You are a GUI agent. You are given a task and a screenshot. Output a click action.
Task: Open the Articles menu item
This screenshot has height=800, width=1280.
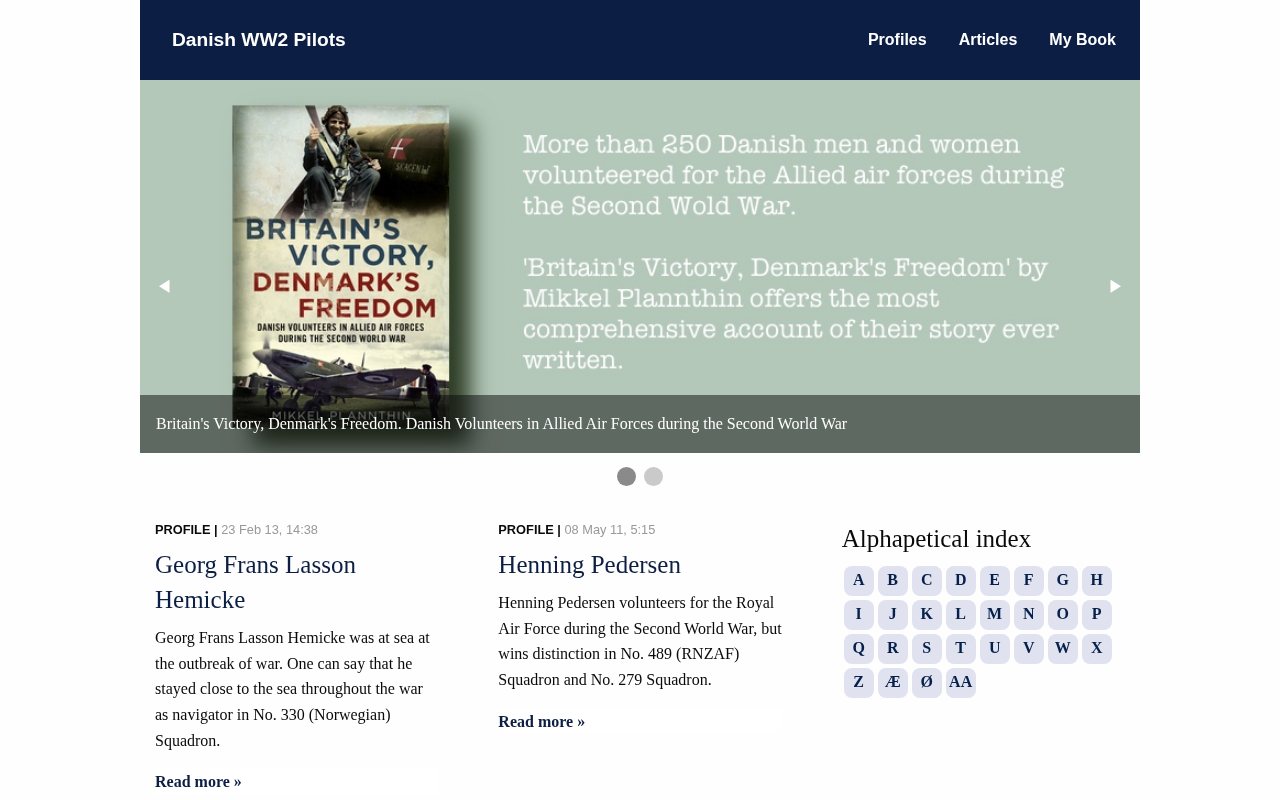pos(988,40)
